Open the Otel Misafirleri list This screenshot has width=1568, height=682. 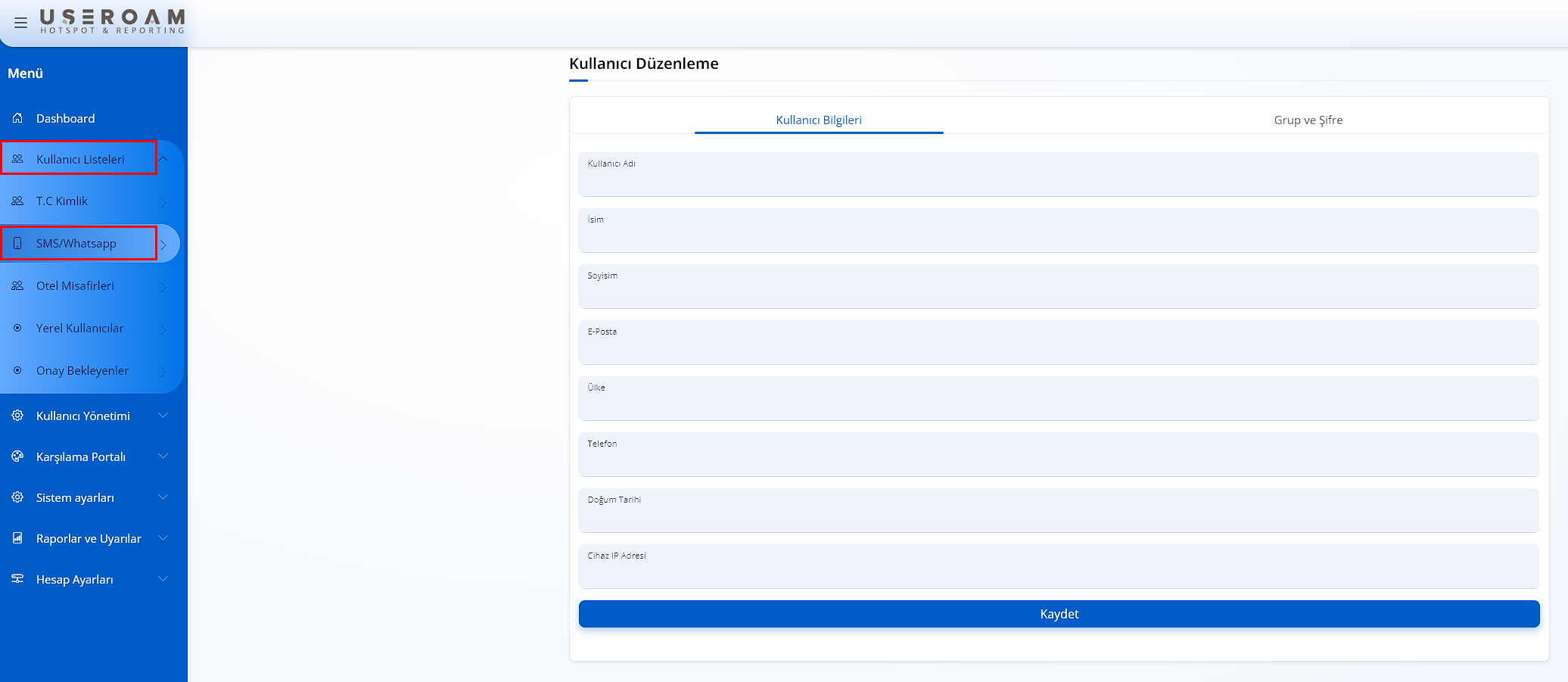coord(75,285)
